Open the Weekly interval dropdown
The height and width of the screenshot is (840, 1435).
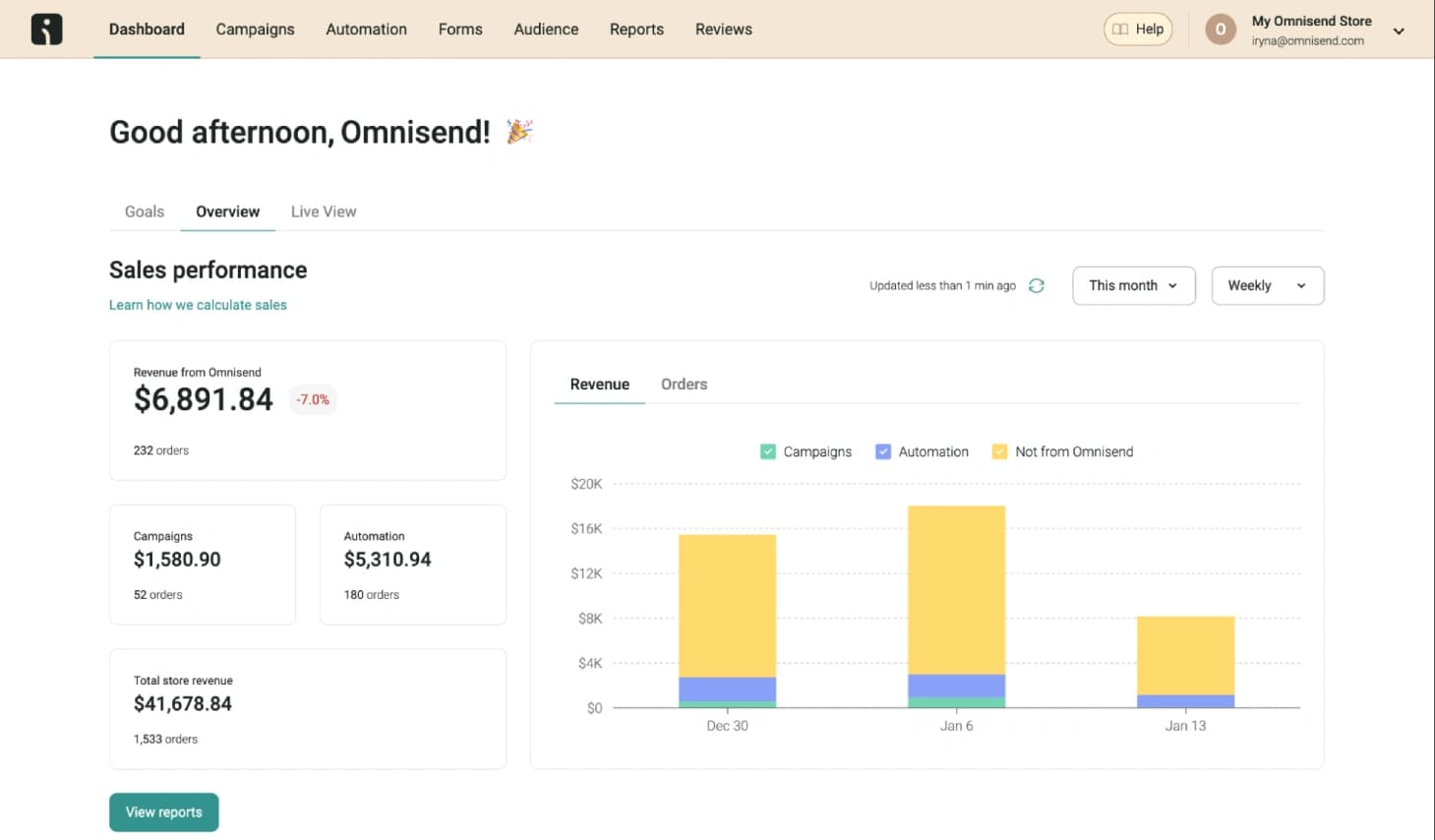(1268, 285)
